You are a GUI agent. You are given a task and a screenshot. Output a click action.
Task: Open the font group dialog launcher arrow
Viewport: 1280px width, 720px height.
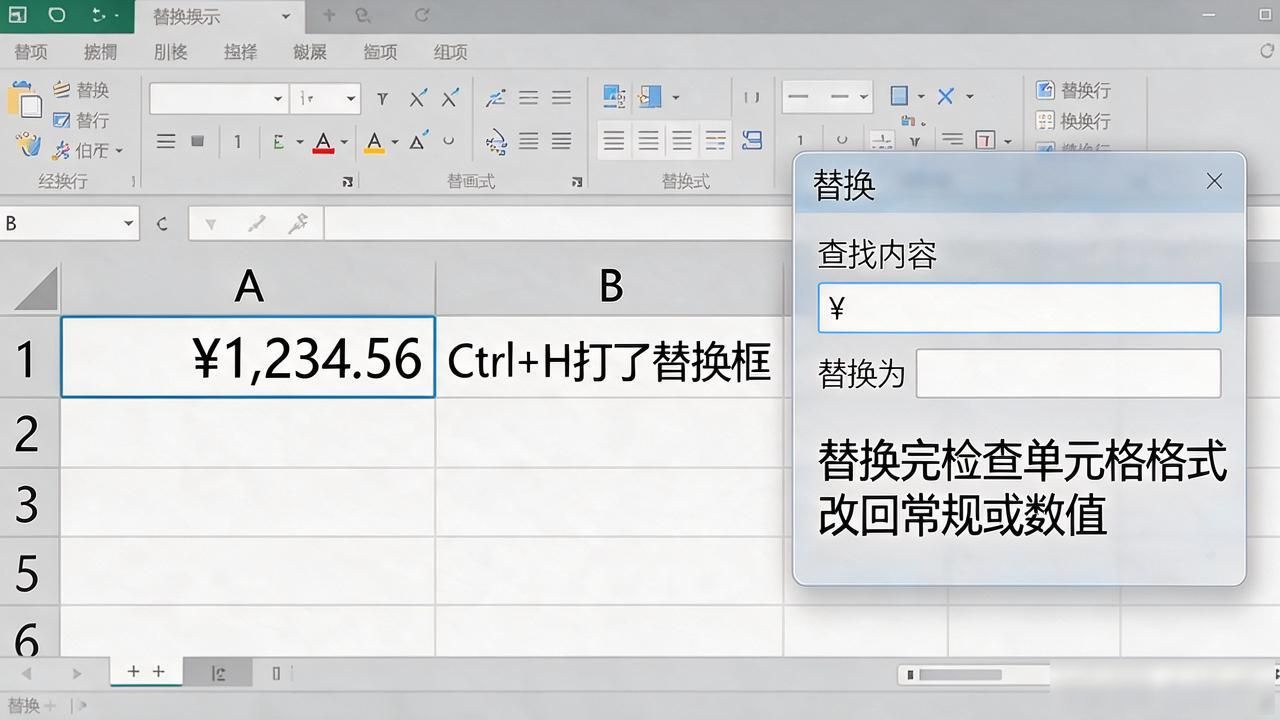[x=348, y=181]
